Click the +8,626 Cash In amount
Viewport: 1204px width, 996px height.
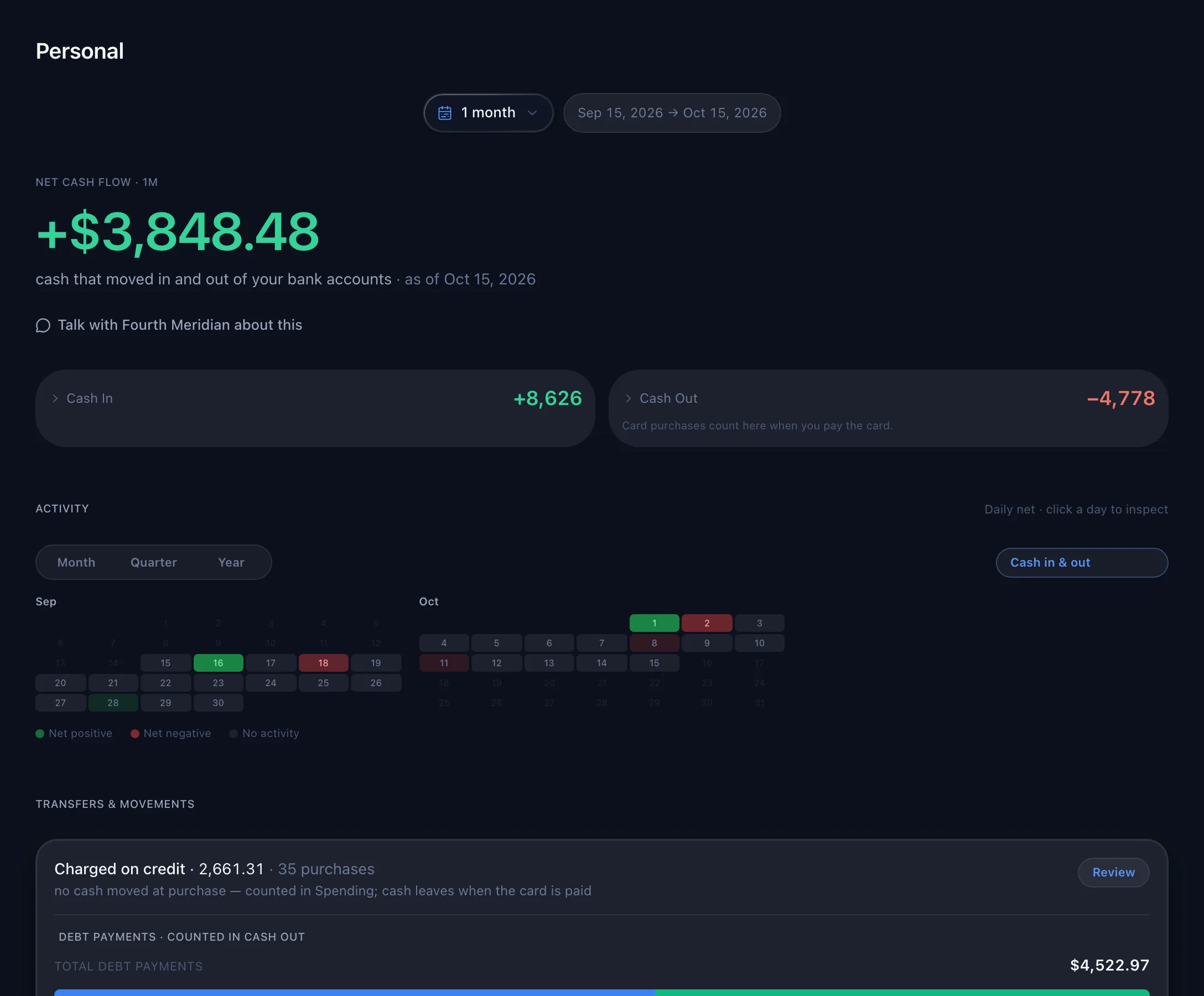(548, 398)
